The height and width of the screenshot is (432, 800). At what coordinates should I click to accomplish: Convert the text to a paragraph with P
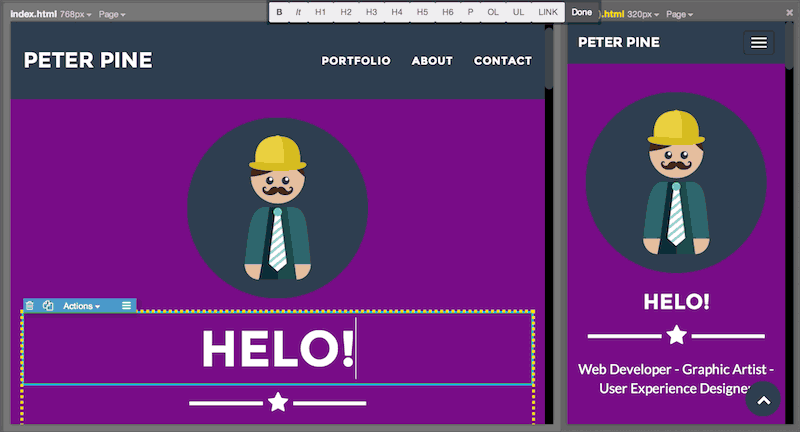pos(470,12)
